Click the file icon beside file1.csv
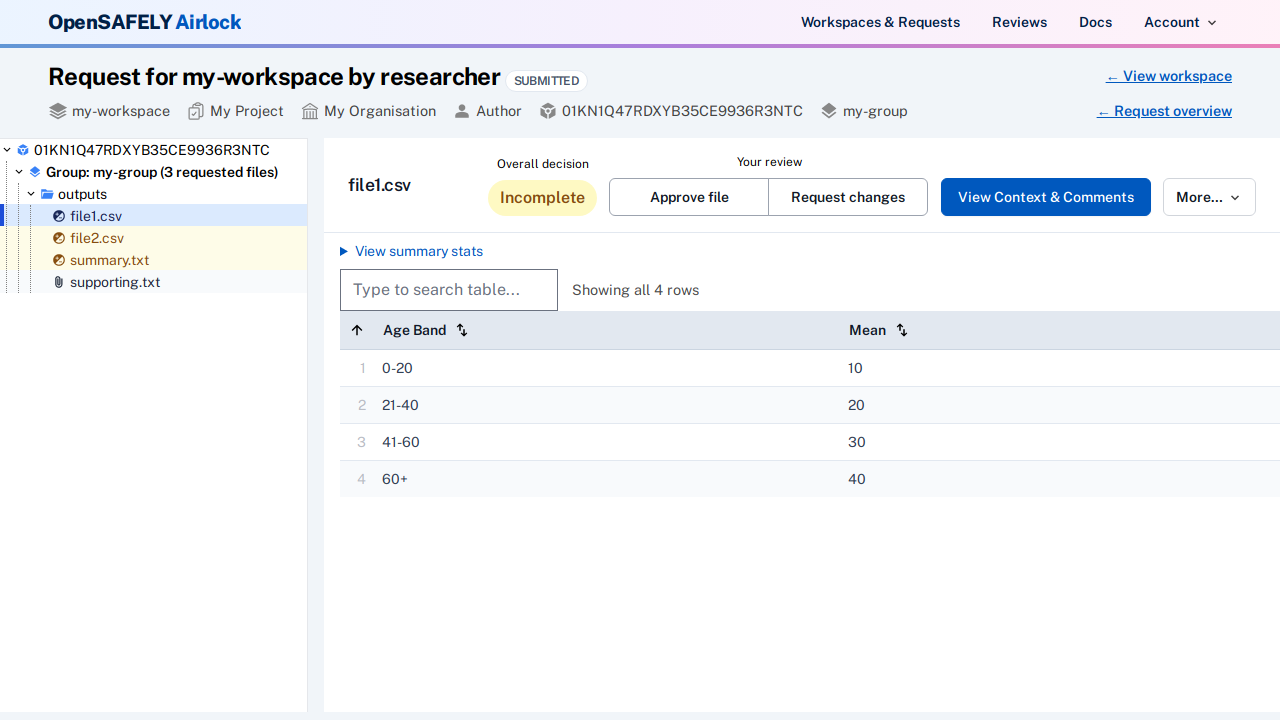The width and height of the screenshot is (1280, 720). coord(59,216)
